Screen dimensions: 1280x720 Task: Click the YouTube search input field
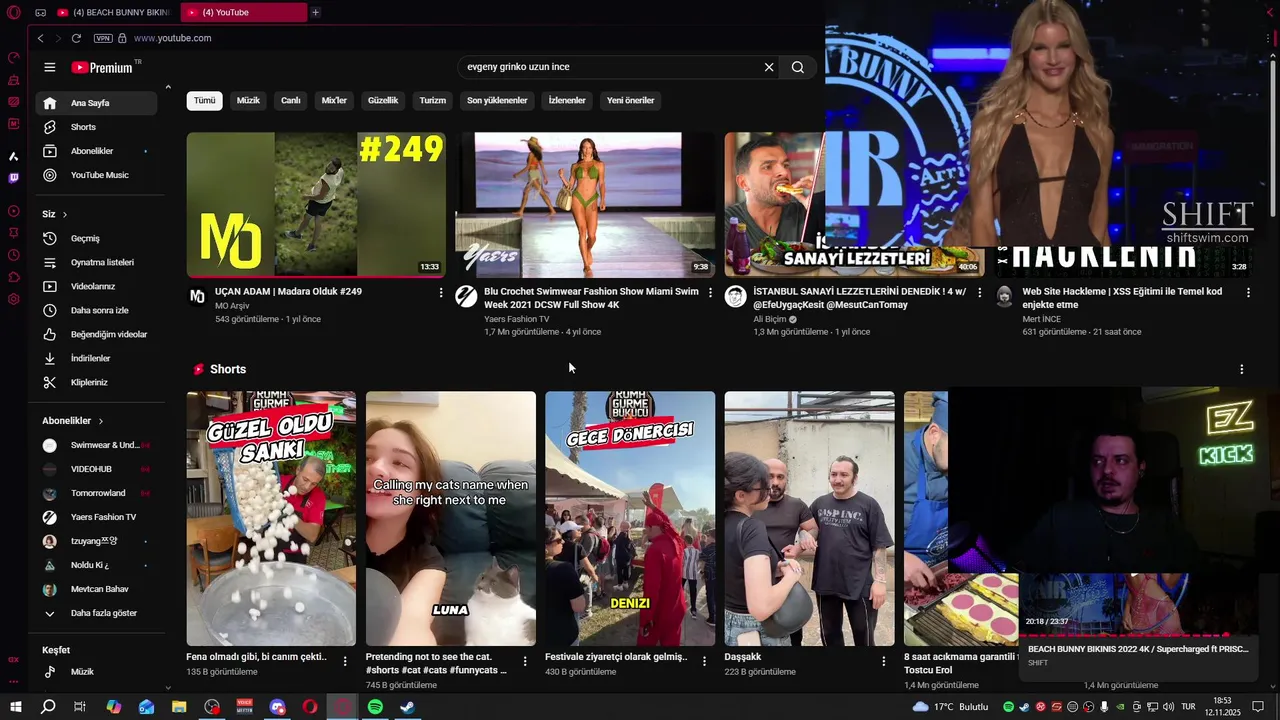610,67
